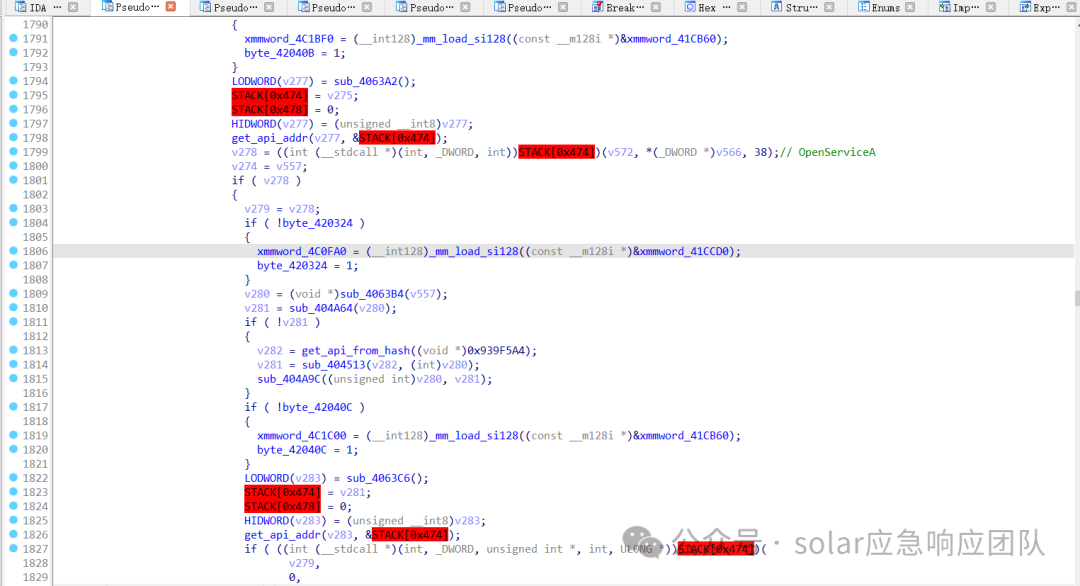
Task: Close the Hex tab
Action: pyautogui.click(x=742, y=7)
